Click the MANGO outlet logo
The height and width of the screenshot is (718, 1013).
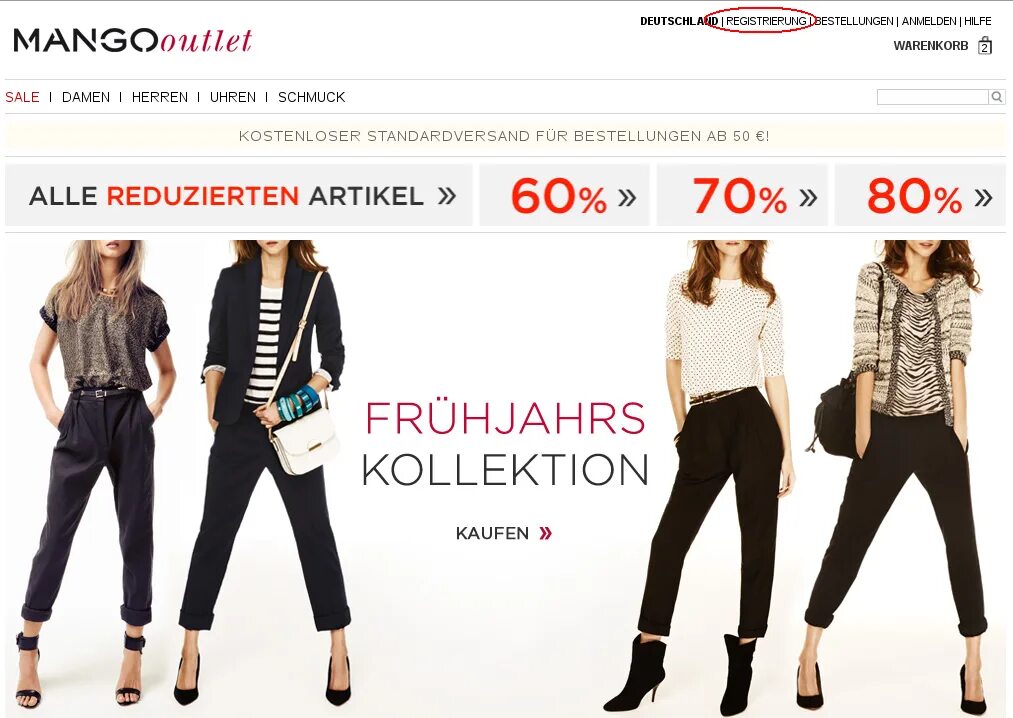click(132, 40)
